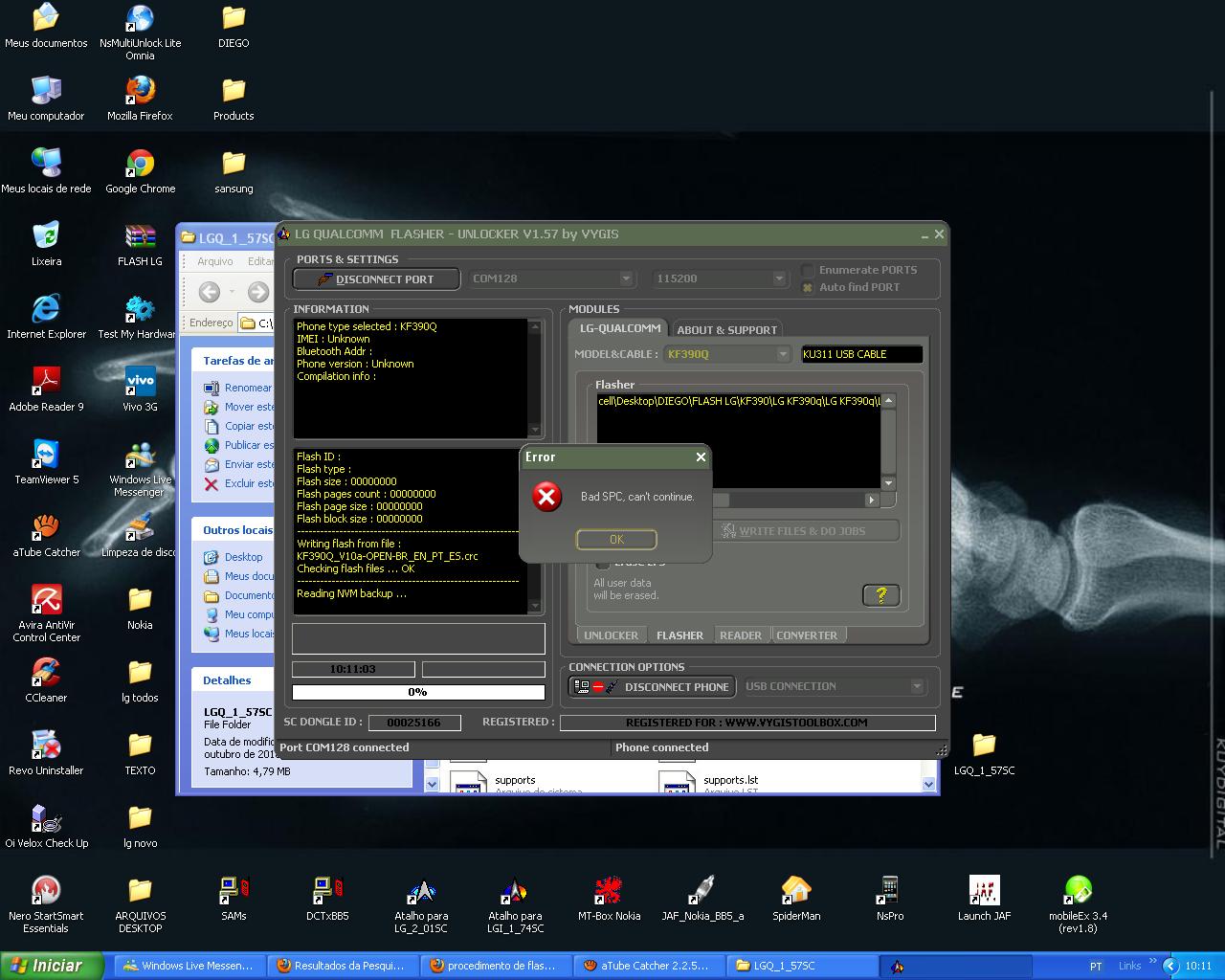Viewport: 1225px width, 980px height.
Task: Open aTube Catcher desktop icon
Action: click(46, 535)
